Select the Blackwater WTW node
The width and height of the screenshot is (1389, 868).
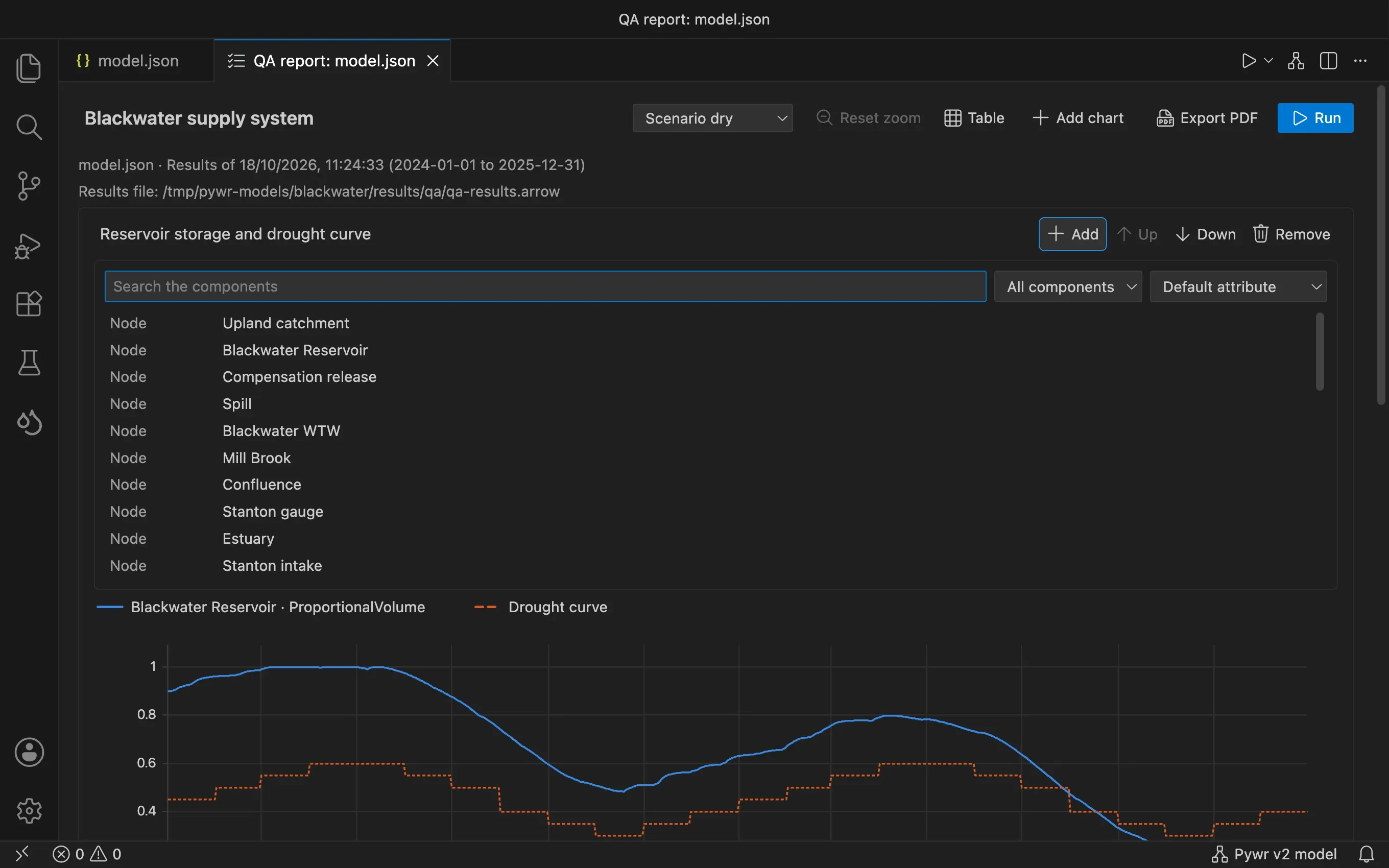709,431
